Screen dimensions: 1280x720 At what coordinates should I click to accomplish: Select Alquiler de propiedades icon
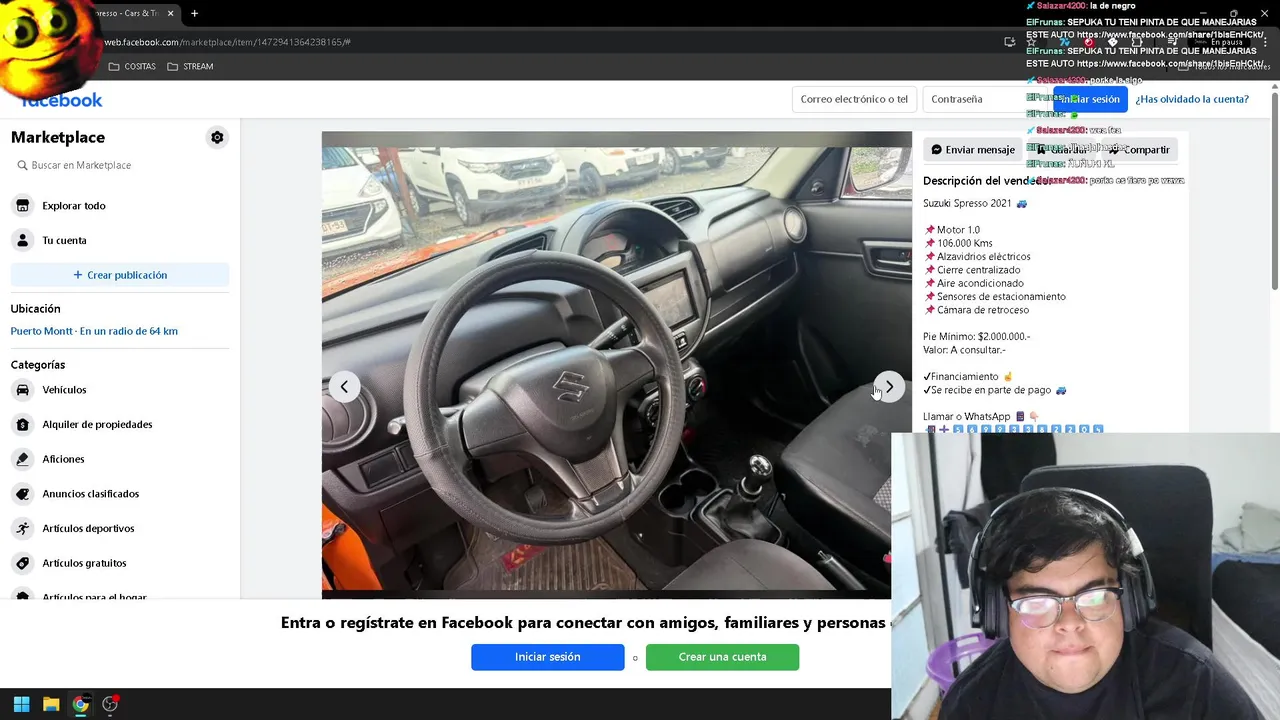tap(23, 424)
